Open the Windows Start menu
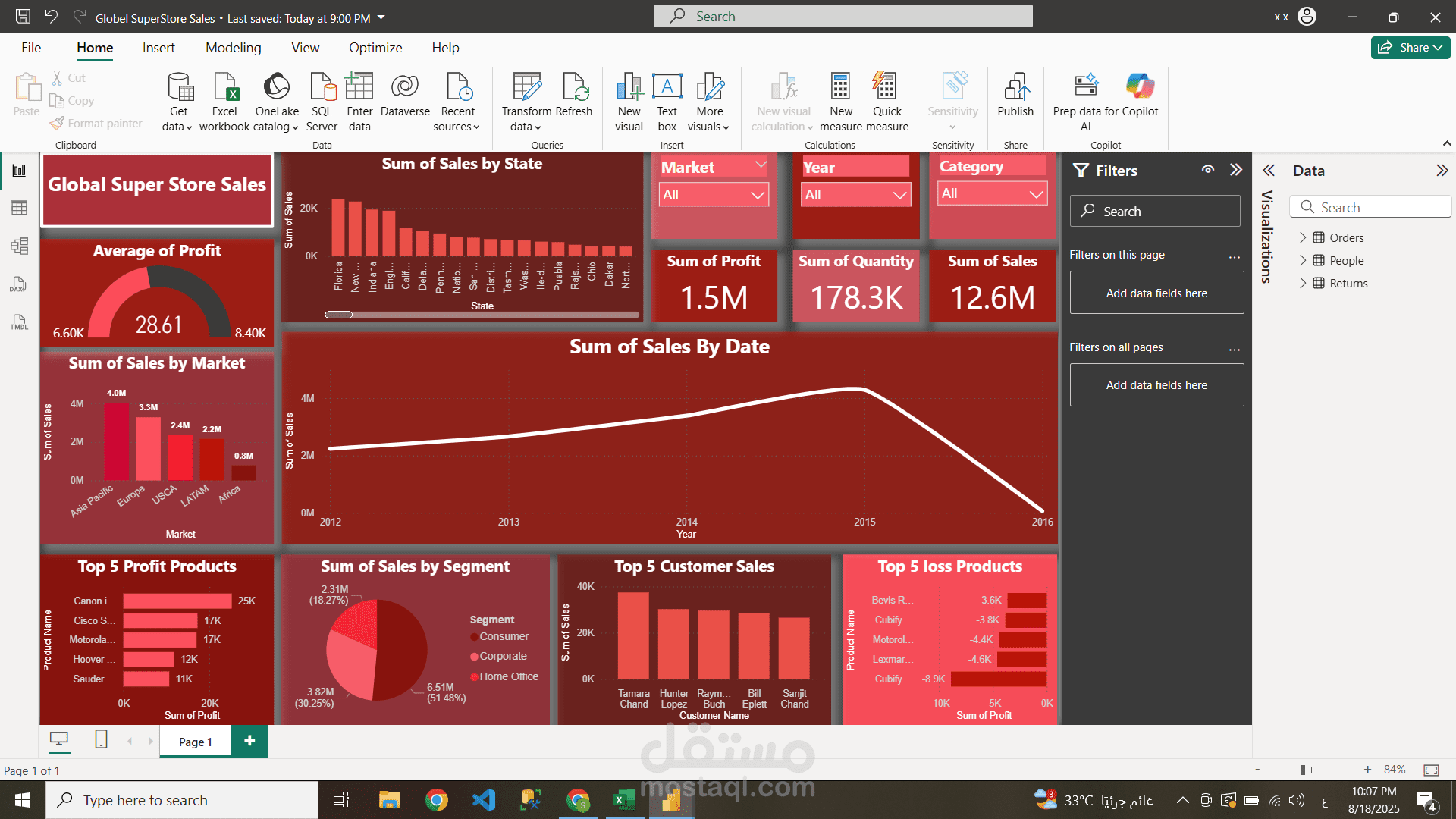The height and width of the screenshot is (819, 1456). [x=23, y=800]
